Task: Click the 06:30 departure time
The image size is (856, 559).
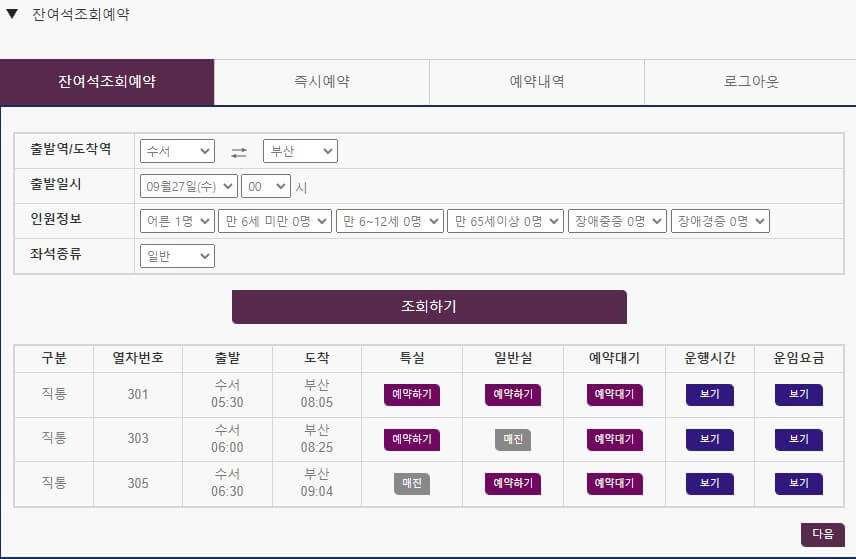Action: point(228,492)
